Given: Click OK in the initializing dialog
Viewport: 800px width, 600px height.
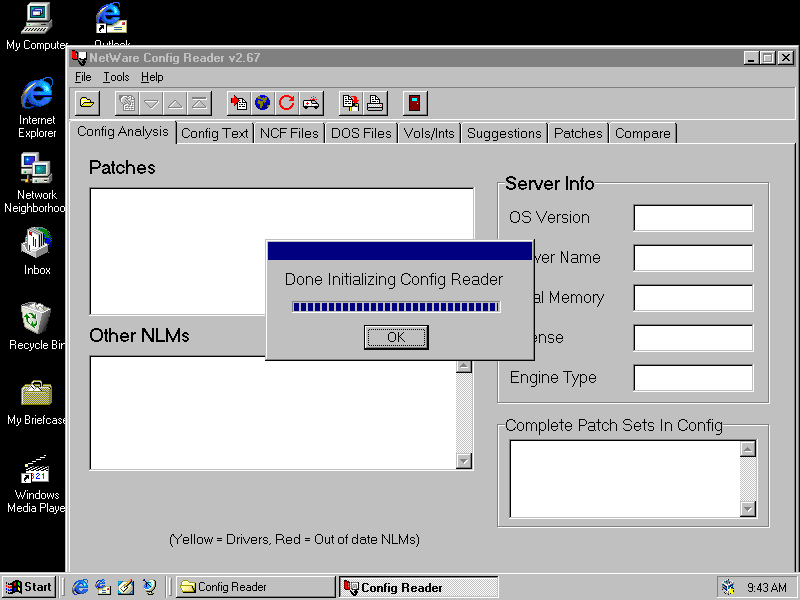Looking at the screenshot, I should point(396,337).
